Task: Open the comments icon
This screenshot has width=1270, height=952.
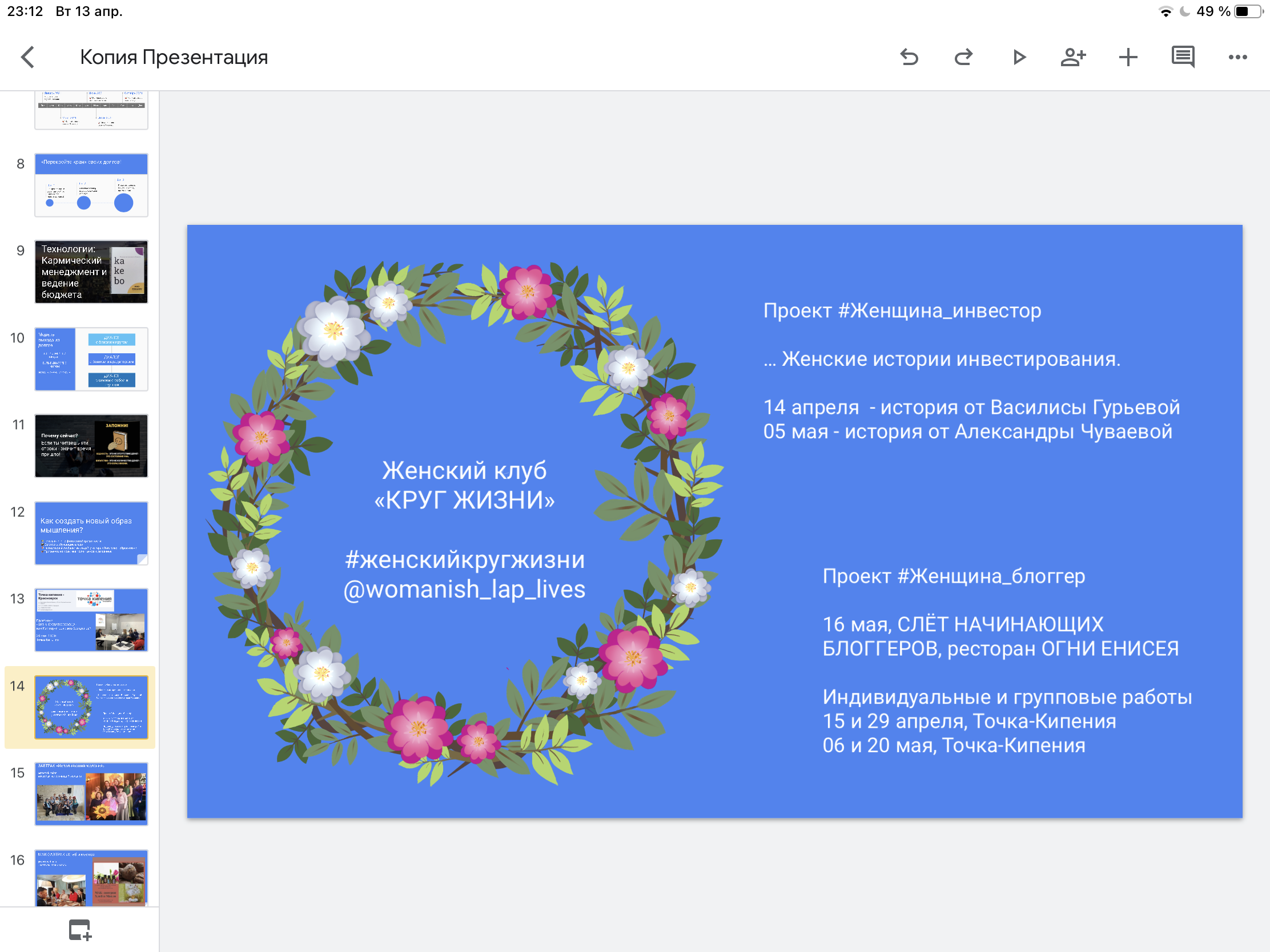Action: [x=1182, y=57]
